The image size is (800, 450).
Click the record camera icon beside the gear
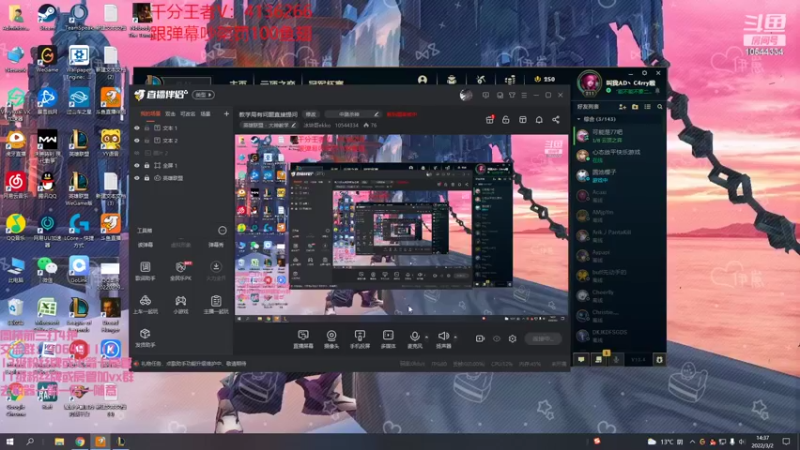480,339
